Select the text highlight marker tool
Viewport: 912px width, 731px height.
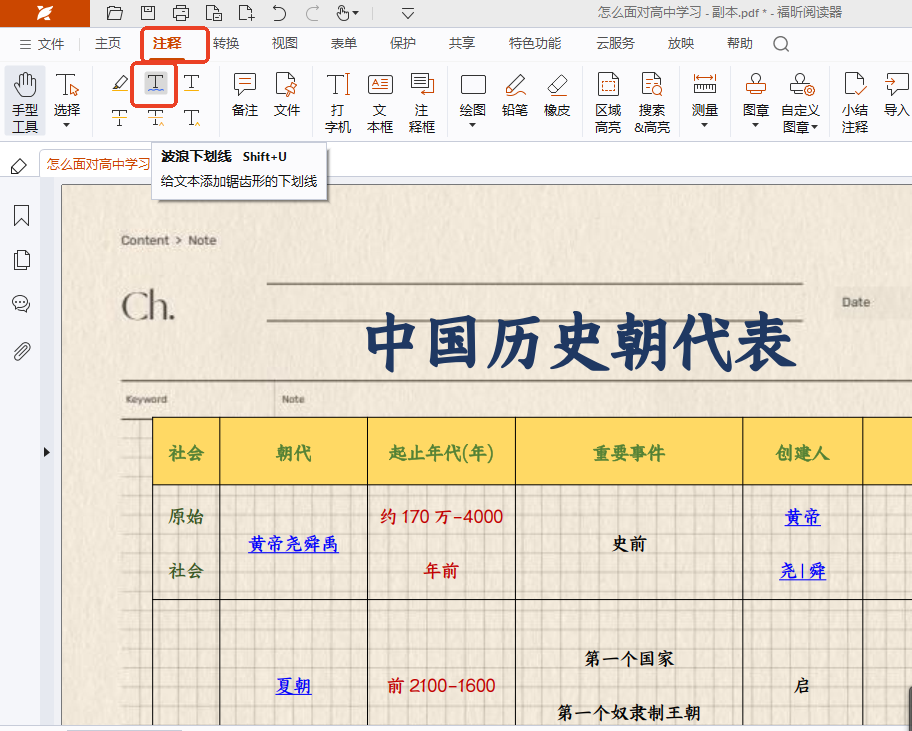point(120,83)
